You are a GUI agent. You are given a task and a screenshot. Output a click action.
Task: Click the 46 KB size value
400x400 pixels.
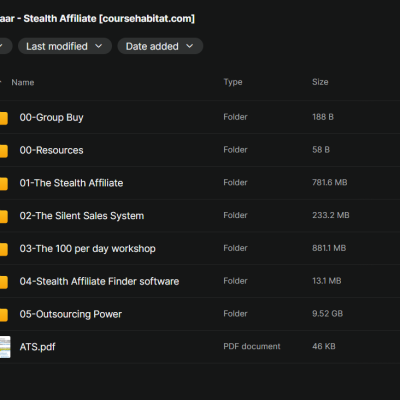coord(324,346)
